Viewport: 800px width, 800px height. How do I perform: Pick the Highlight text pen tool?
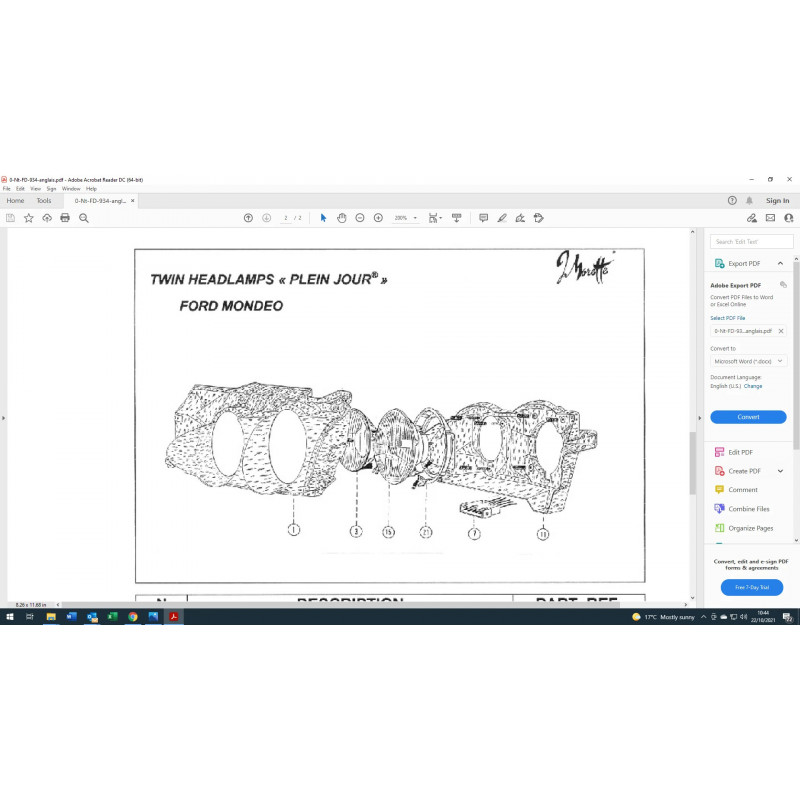(x=502, y=218)
